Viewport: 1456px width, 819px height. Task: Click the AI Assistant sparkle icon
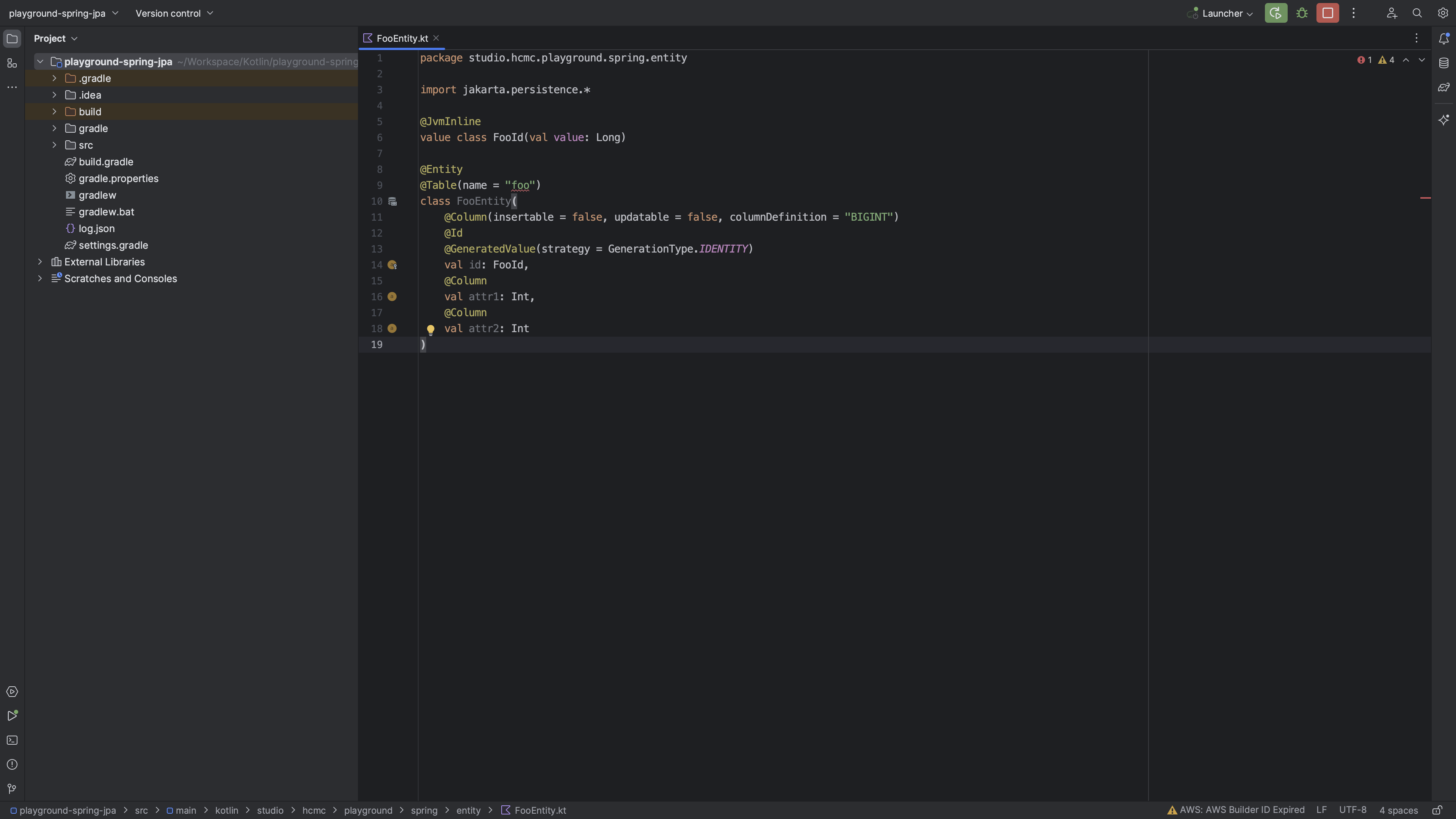pos(1443,120)
